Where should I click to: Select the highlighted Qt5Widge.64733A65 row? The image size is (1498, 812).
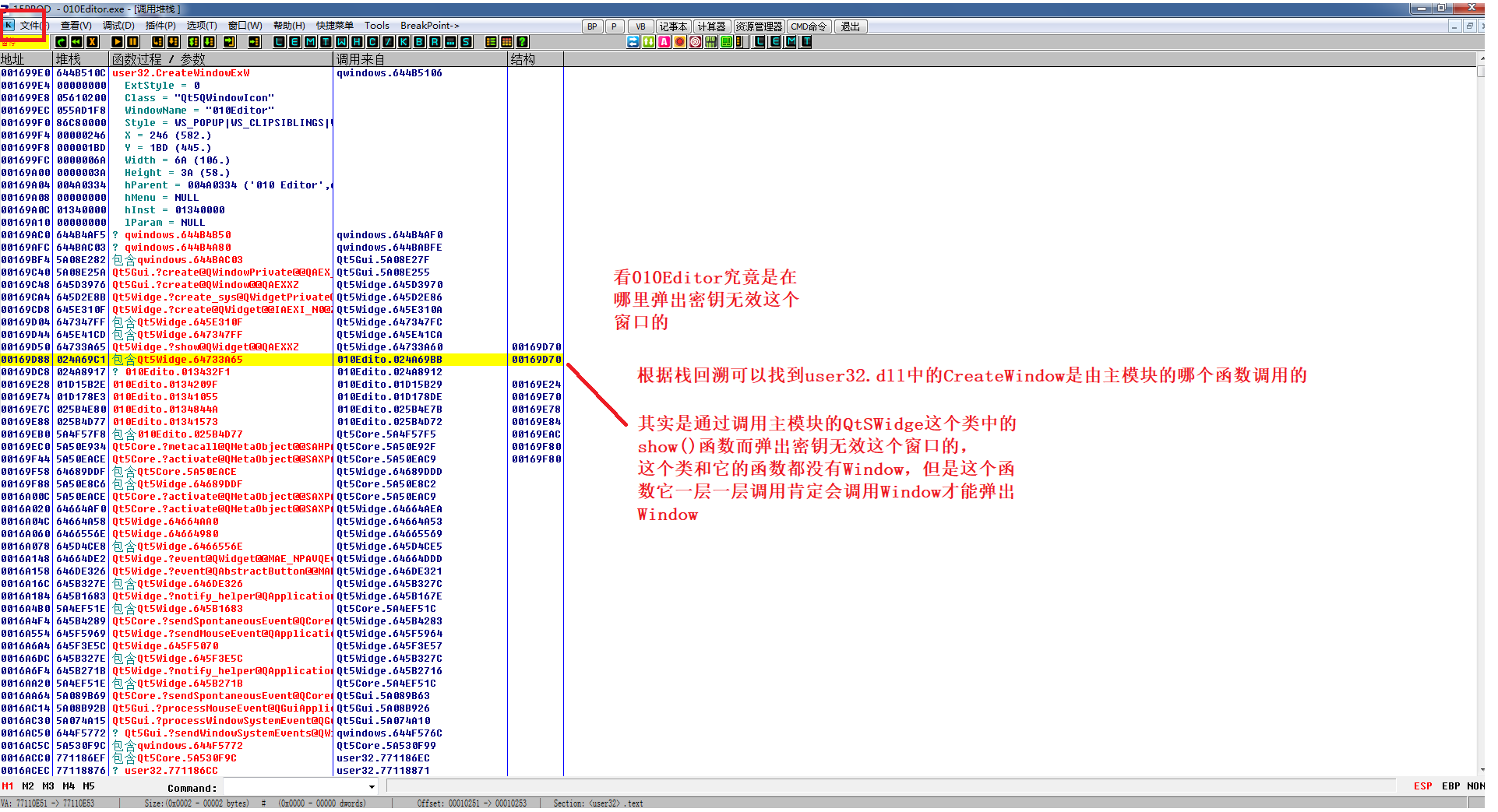[x=280, y=360]
